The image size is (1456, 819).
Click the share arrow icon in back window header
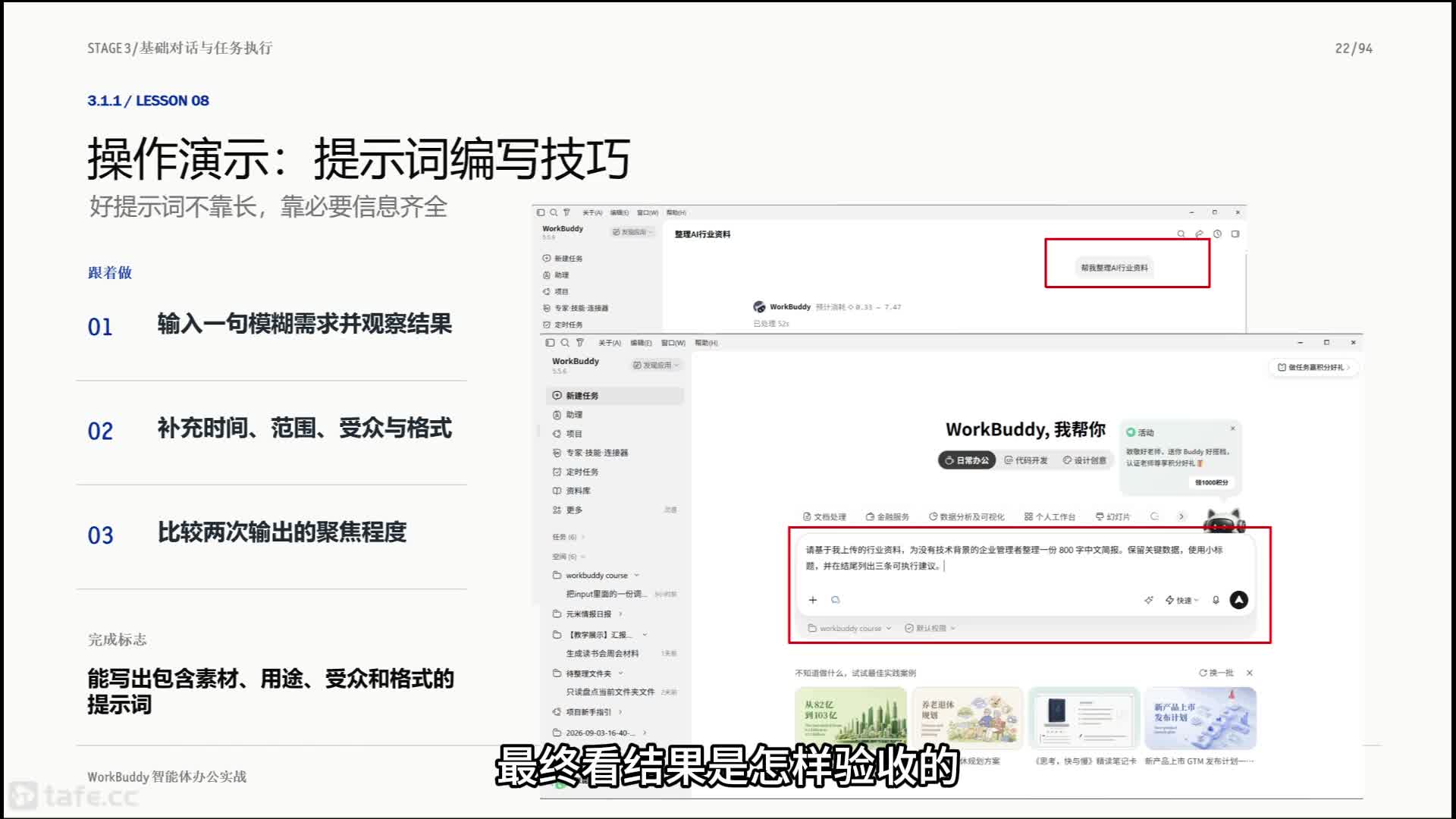click(x=1199, y=234)
